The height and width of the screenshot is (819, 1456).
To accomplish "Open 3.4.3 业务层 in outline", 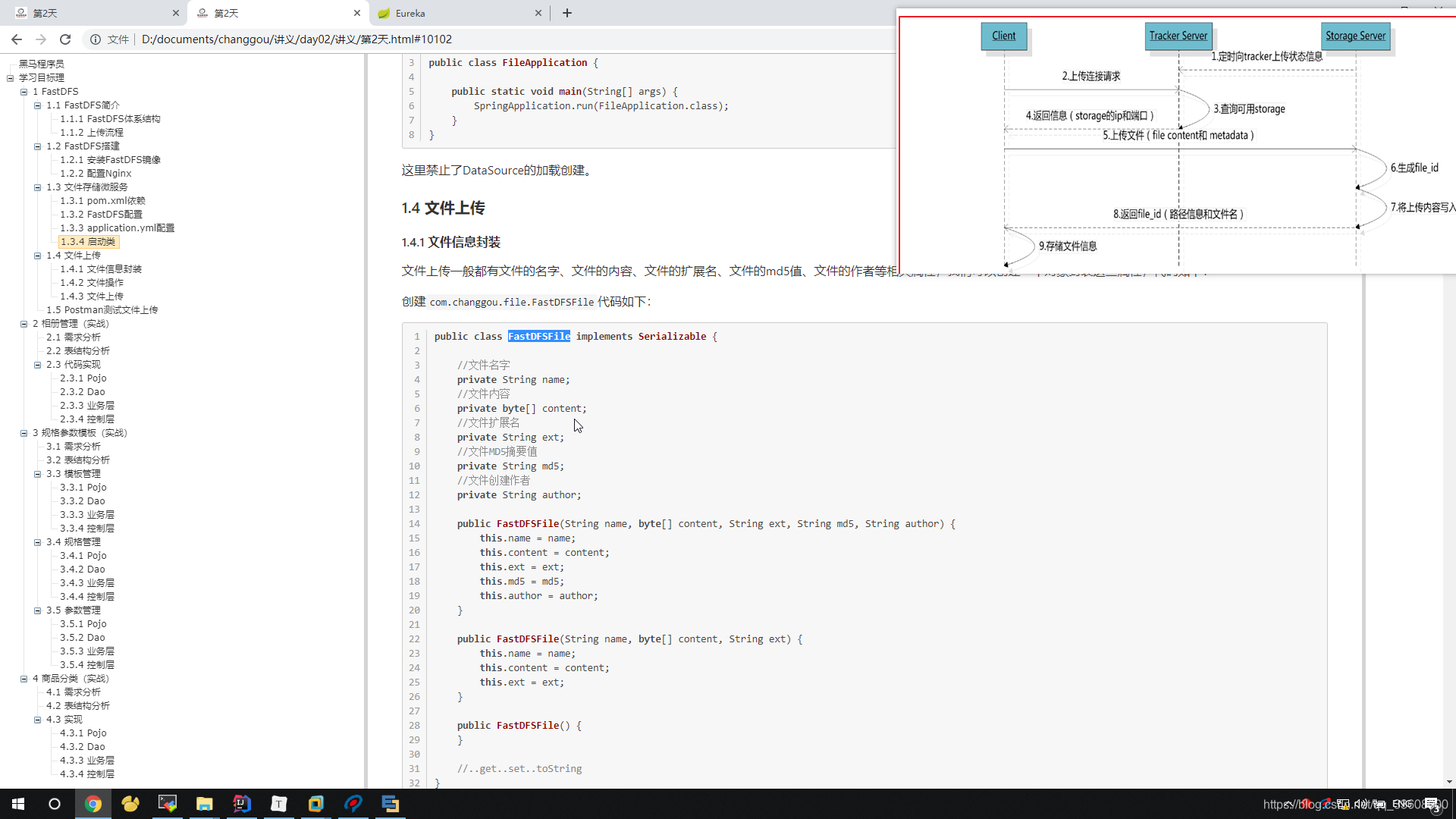I will (87, 583).
